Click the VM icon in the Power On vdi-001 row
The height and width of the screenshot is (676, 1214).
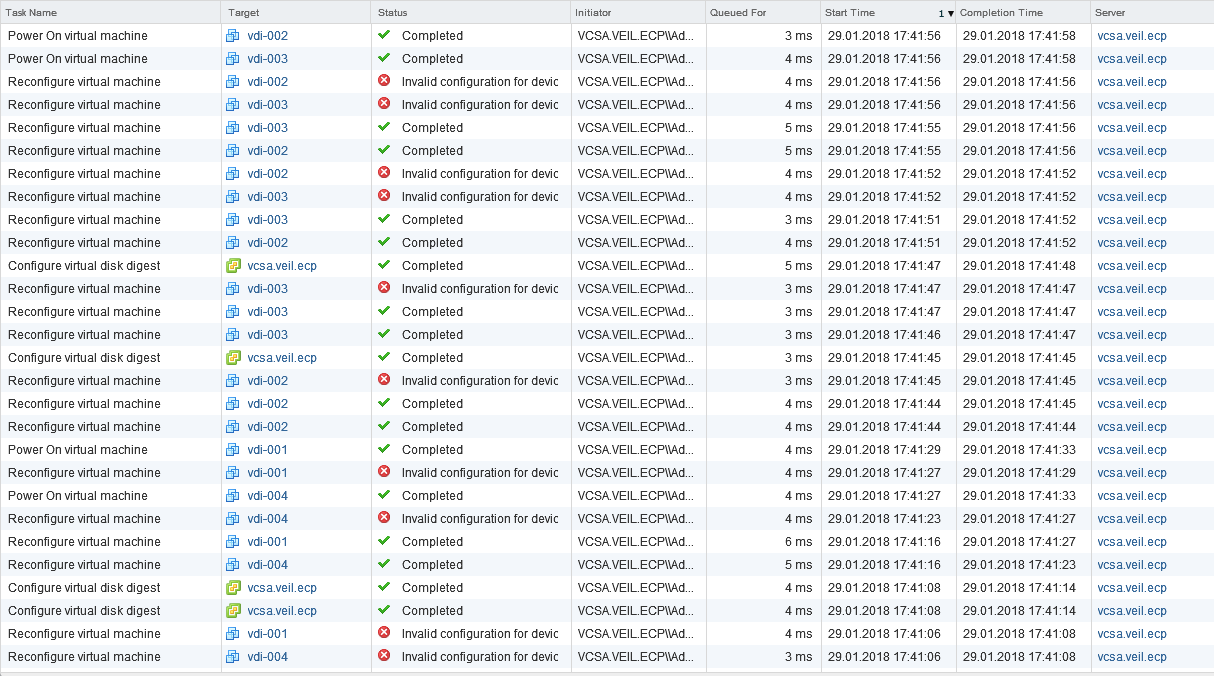[x=233, y=450]
